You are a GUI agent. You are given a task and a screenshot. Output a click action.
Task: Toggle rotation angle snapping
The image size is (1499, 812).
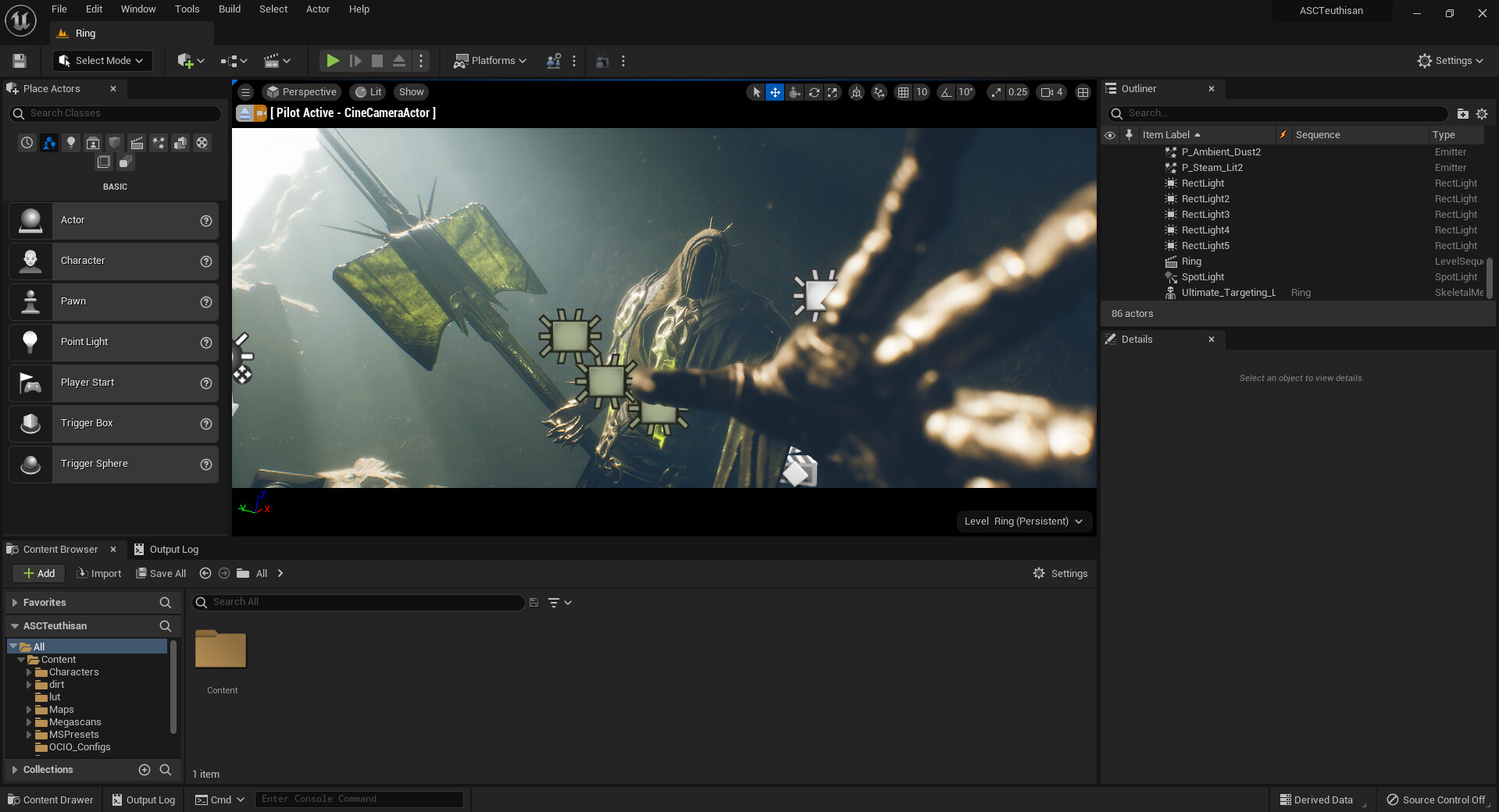pos(946,92)
